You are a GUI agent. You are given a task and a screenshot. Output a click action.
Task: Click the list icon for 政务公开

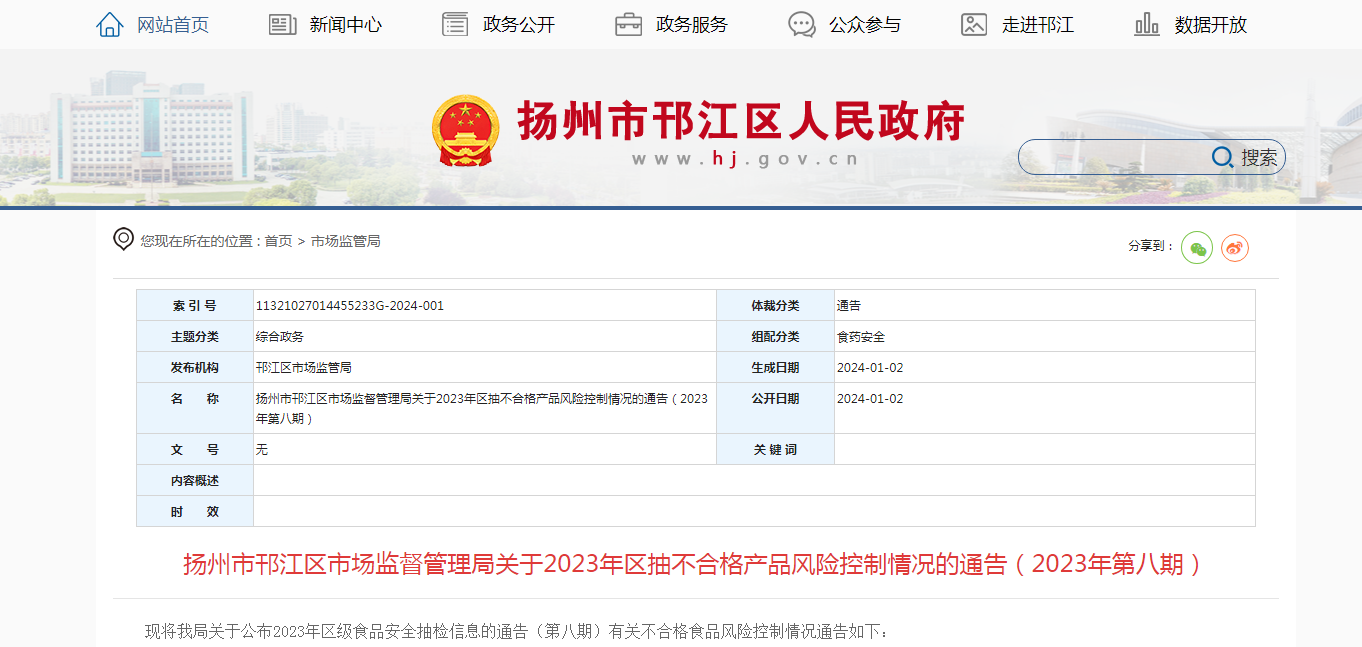point(455,25)
